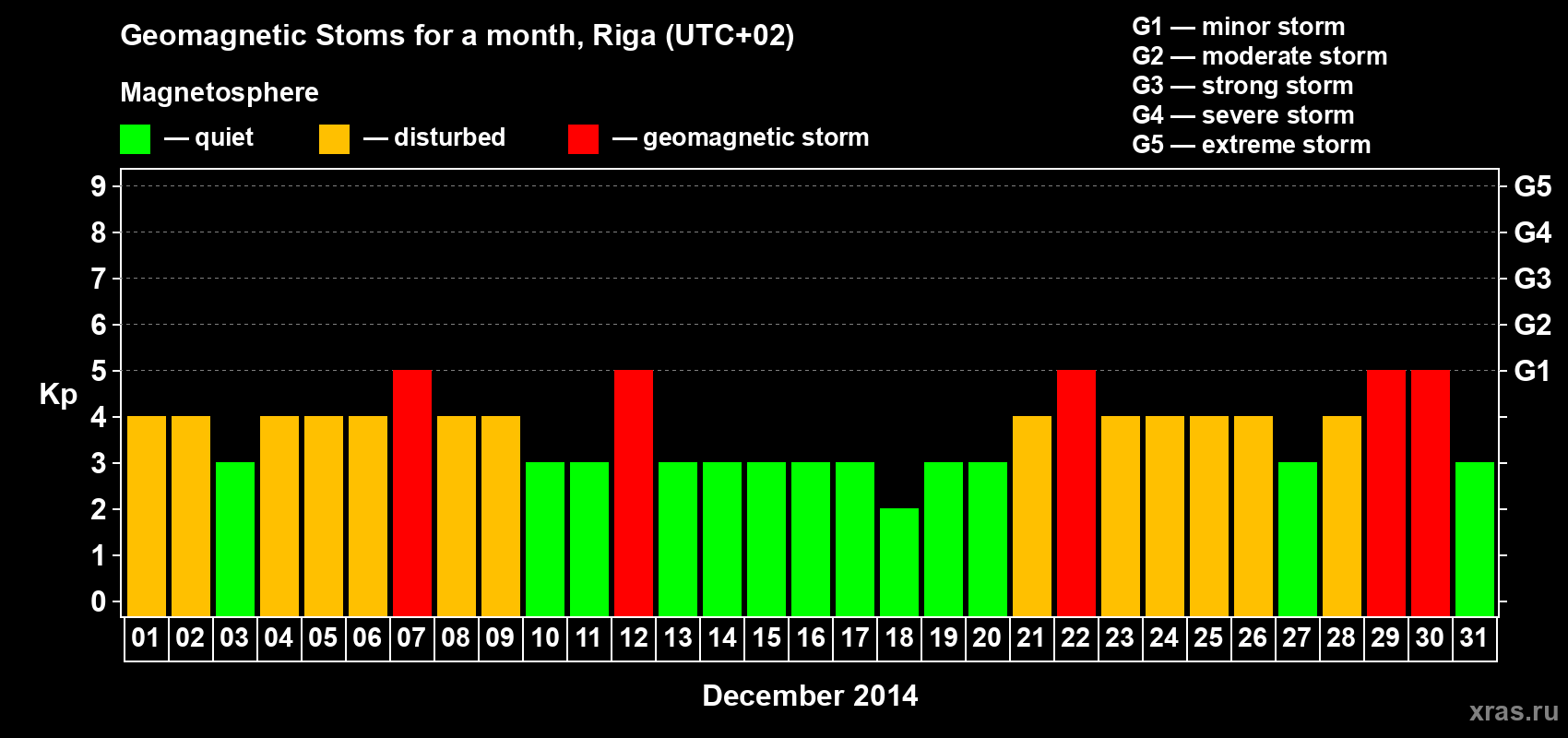Viewport: 1568px width, 738px height.
Task: Click the day label 02
Action: point(190,637)
